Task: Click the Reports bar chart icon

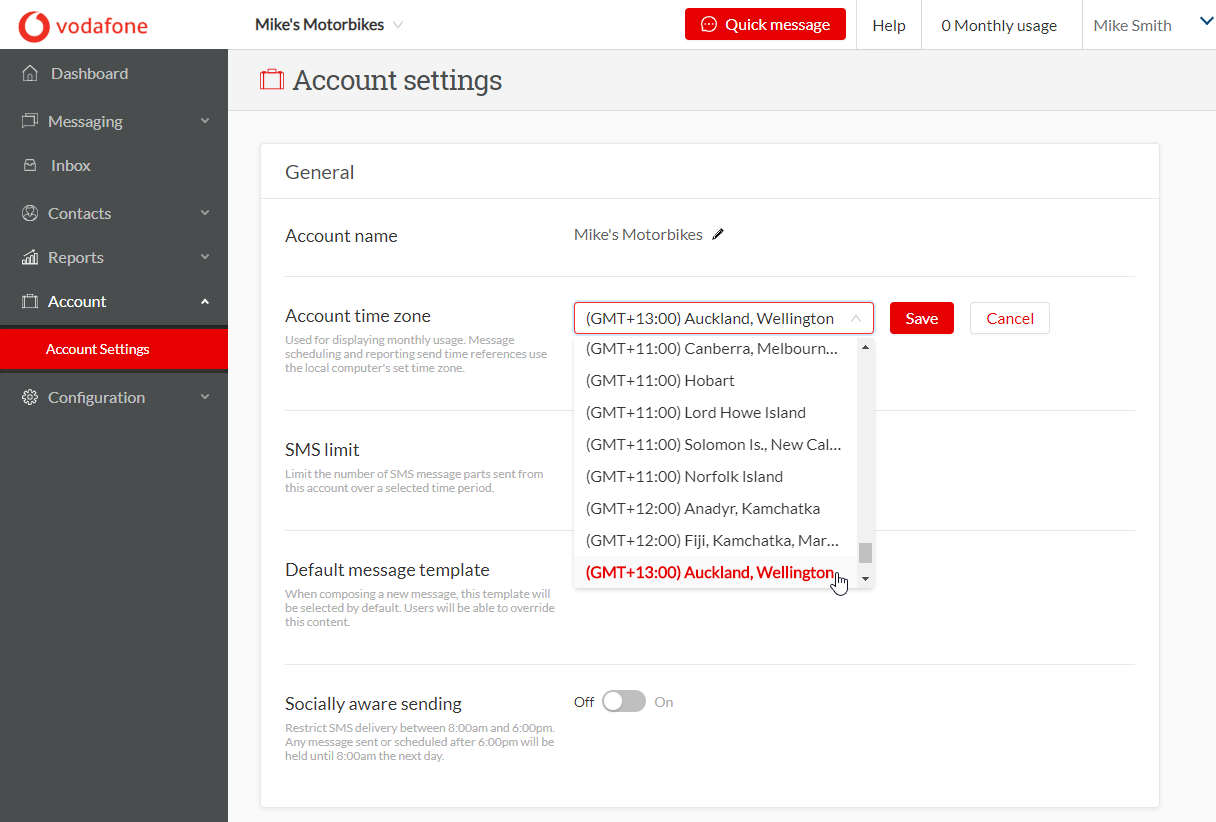Action: coord(30,257)
